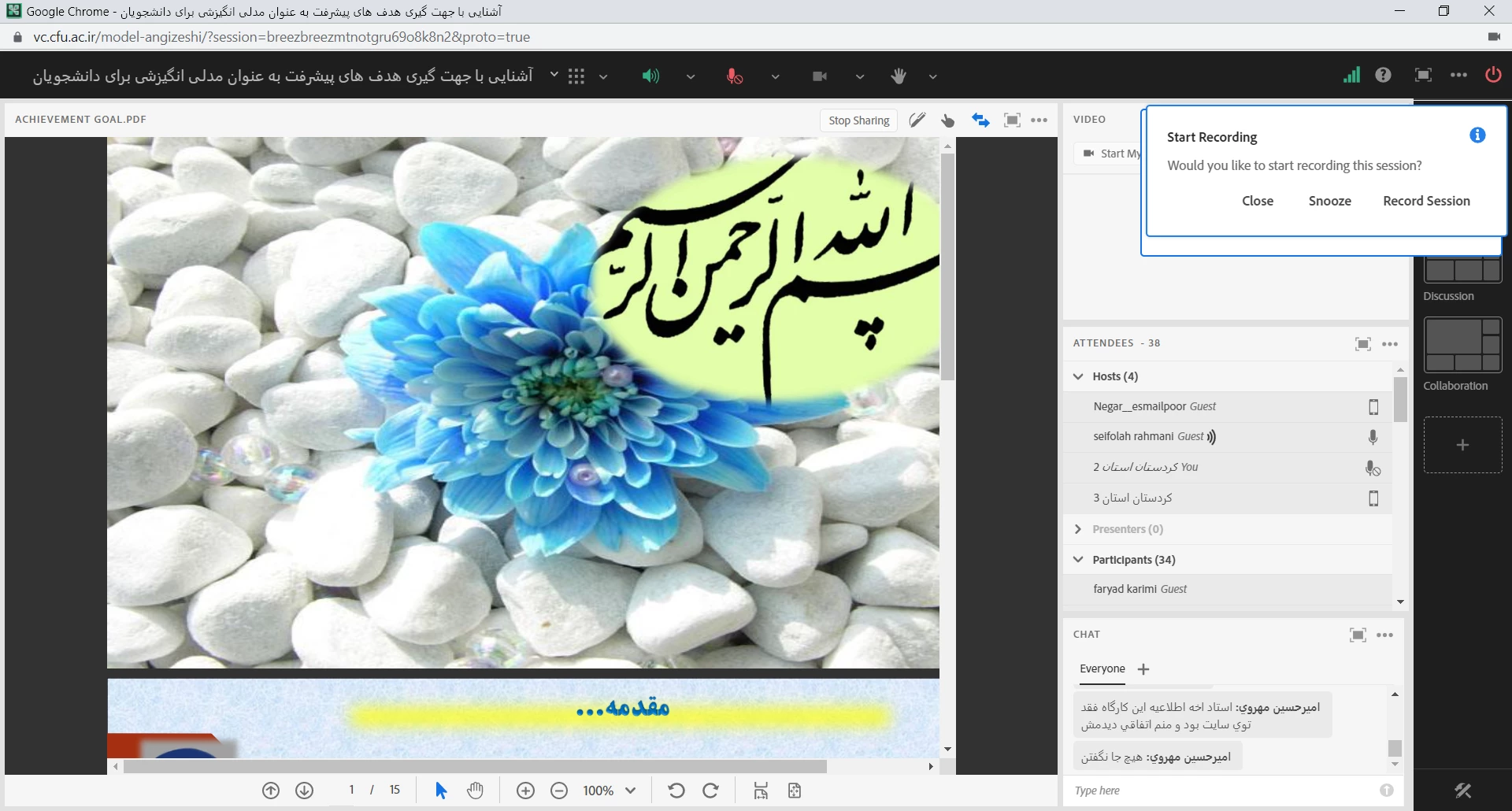Collapse the Hosts (4) group
Screen dimensions: 1512x811
point(1078,376)
